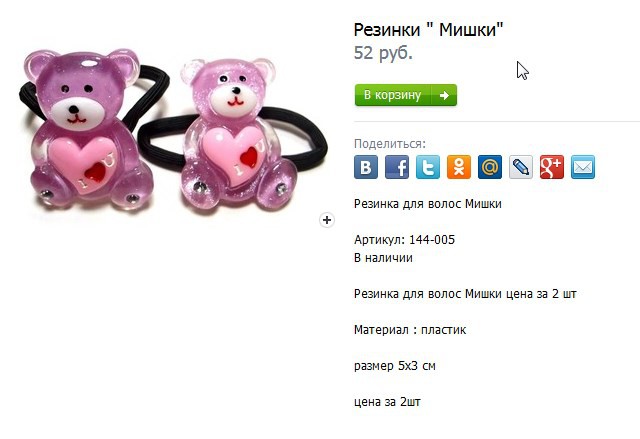Post to LiveJournal with the pencil icon
The image size is (640, 439).
click(x=521, y=167)
